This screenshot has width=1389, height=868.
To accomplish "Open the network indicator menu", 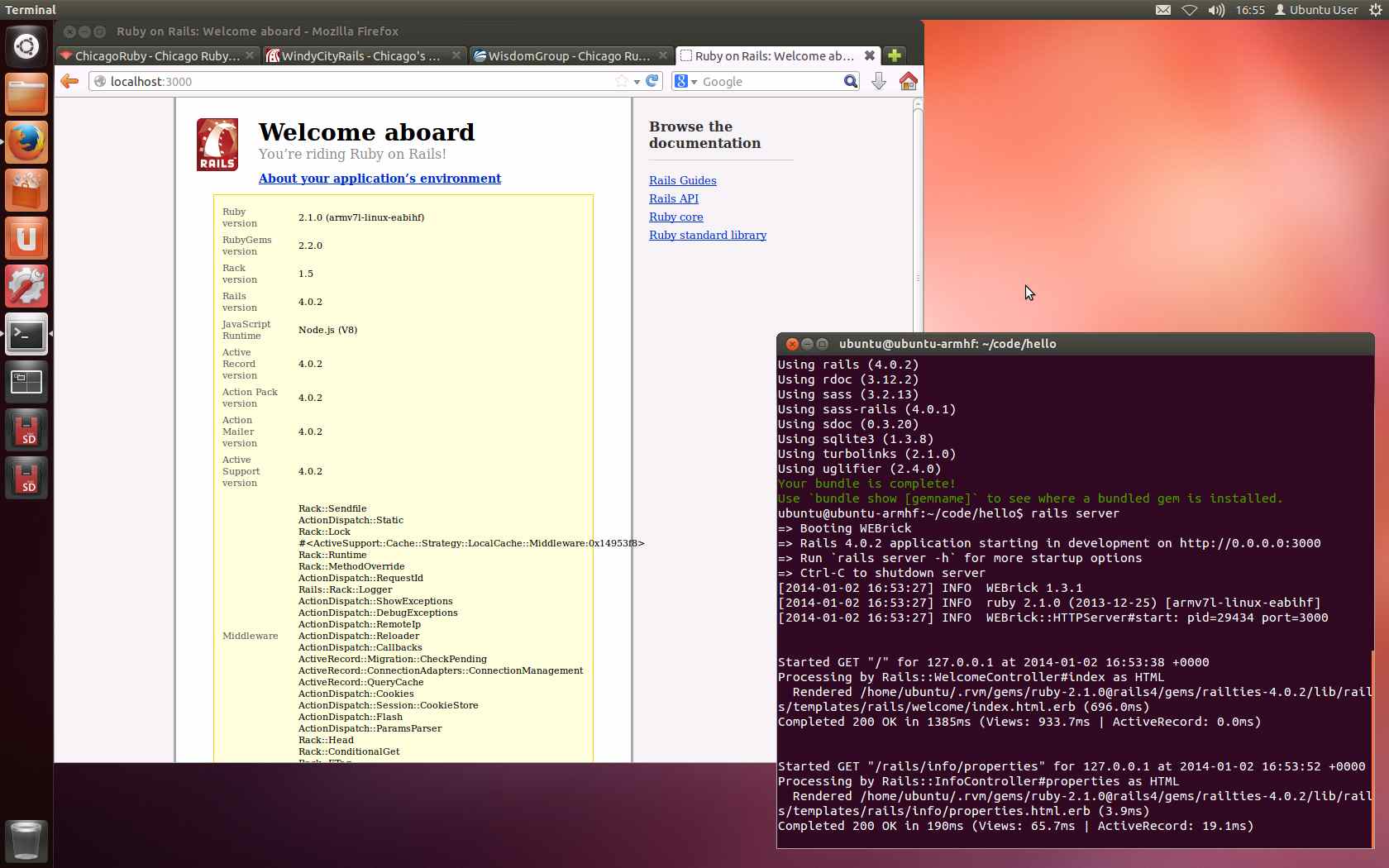I will pos(1189,10).
